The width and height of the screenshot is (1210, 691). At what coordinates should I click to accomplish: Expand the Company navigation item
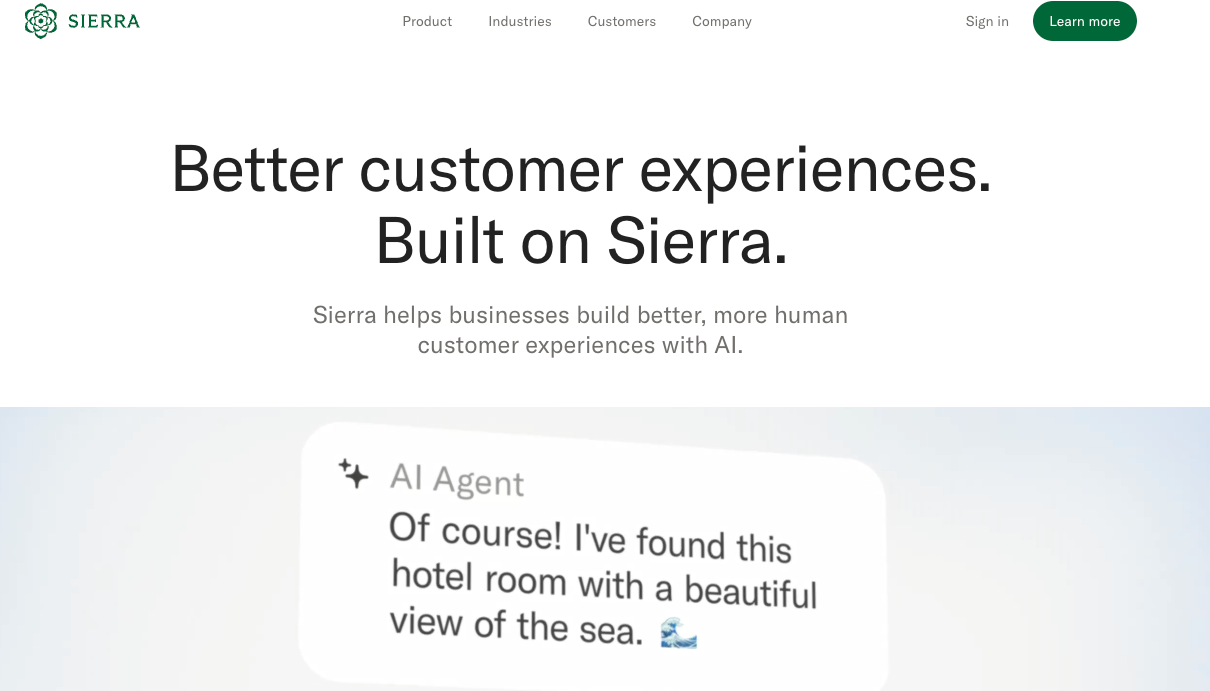[722, 21]
